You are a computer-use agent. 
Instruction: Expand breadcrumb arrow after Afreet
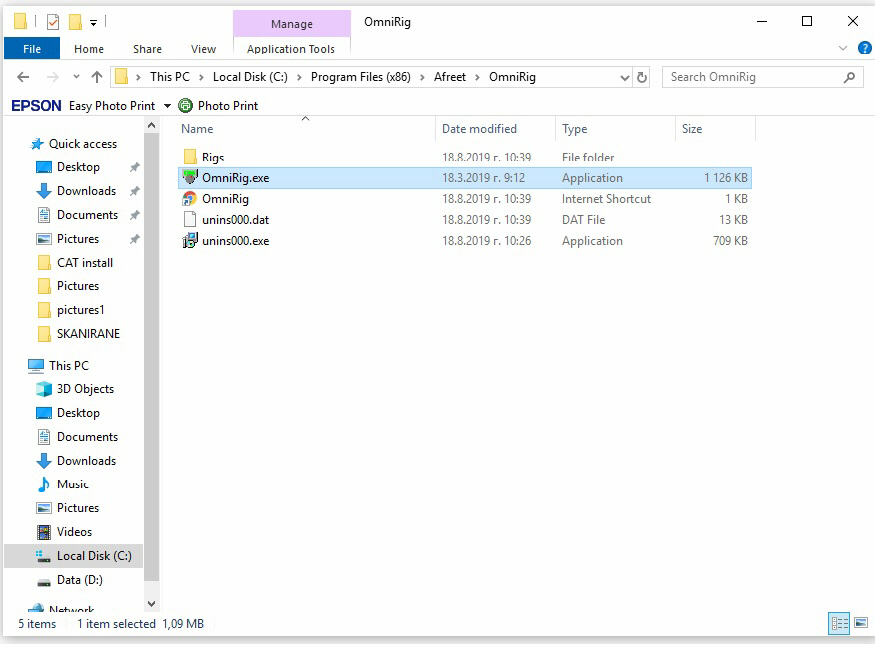tap(477, 77)
